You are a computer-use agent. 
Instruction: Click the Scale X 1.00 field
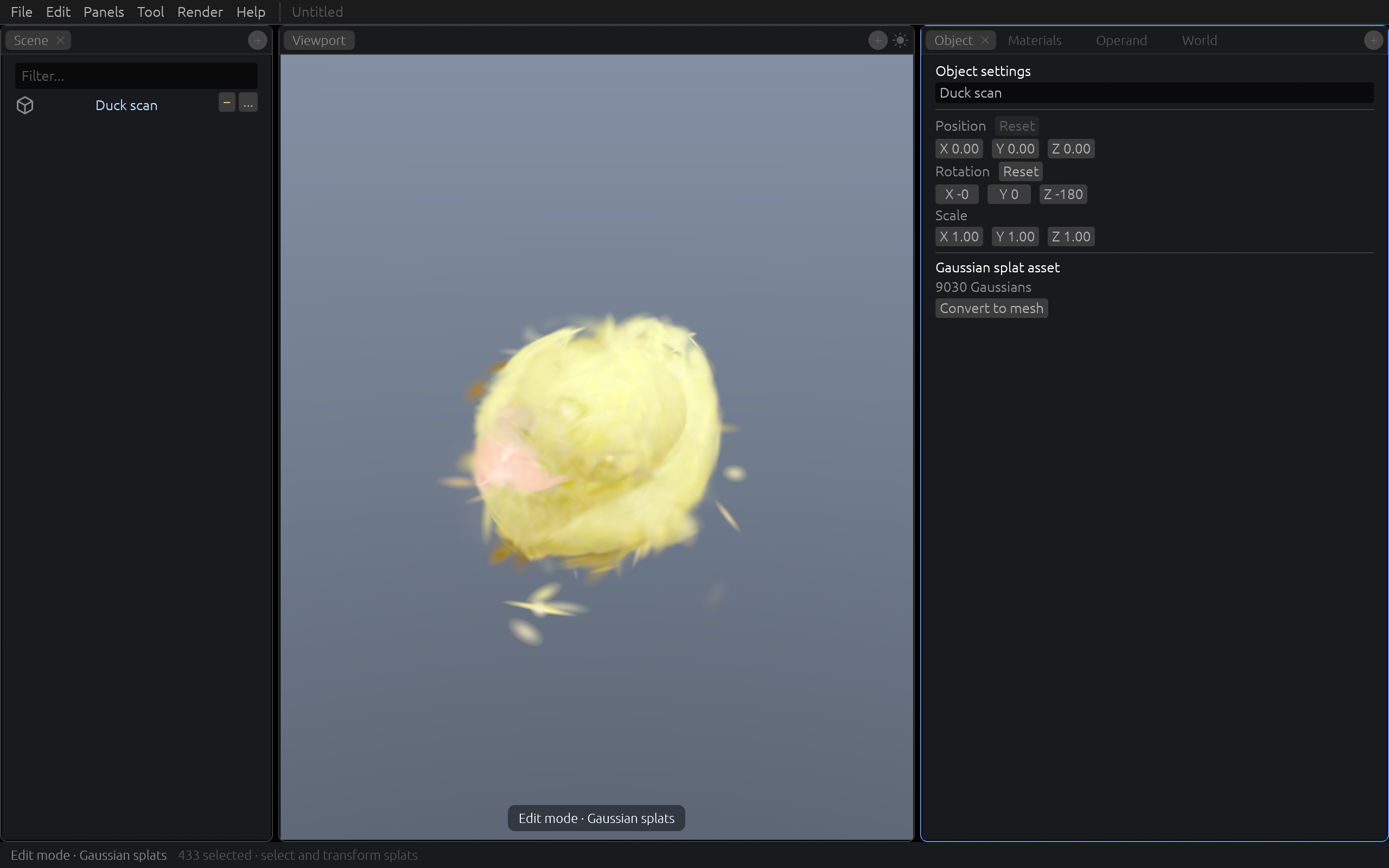point(959,237)
